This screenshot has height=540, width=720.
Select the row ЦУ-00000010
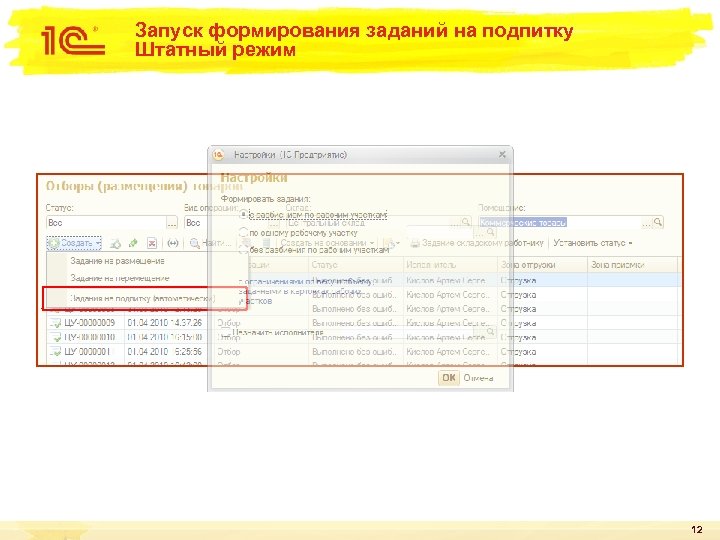pos(363,337)
